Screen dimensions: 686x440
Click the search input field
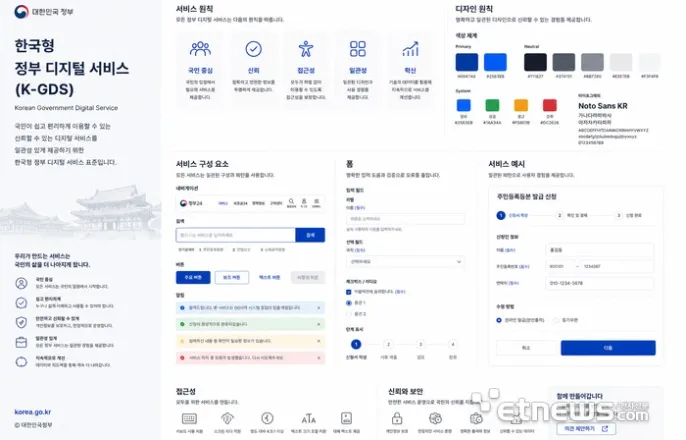[x=236, y=235]
